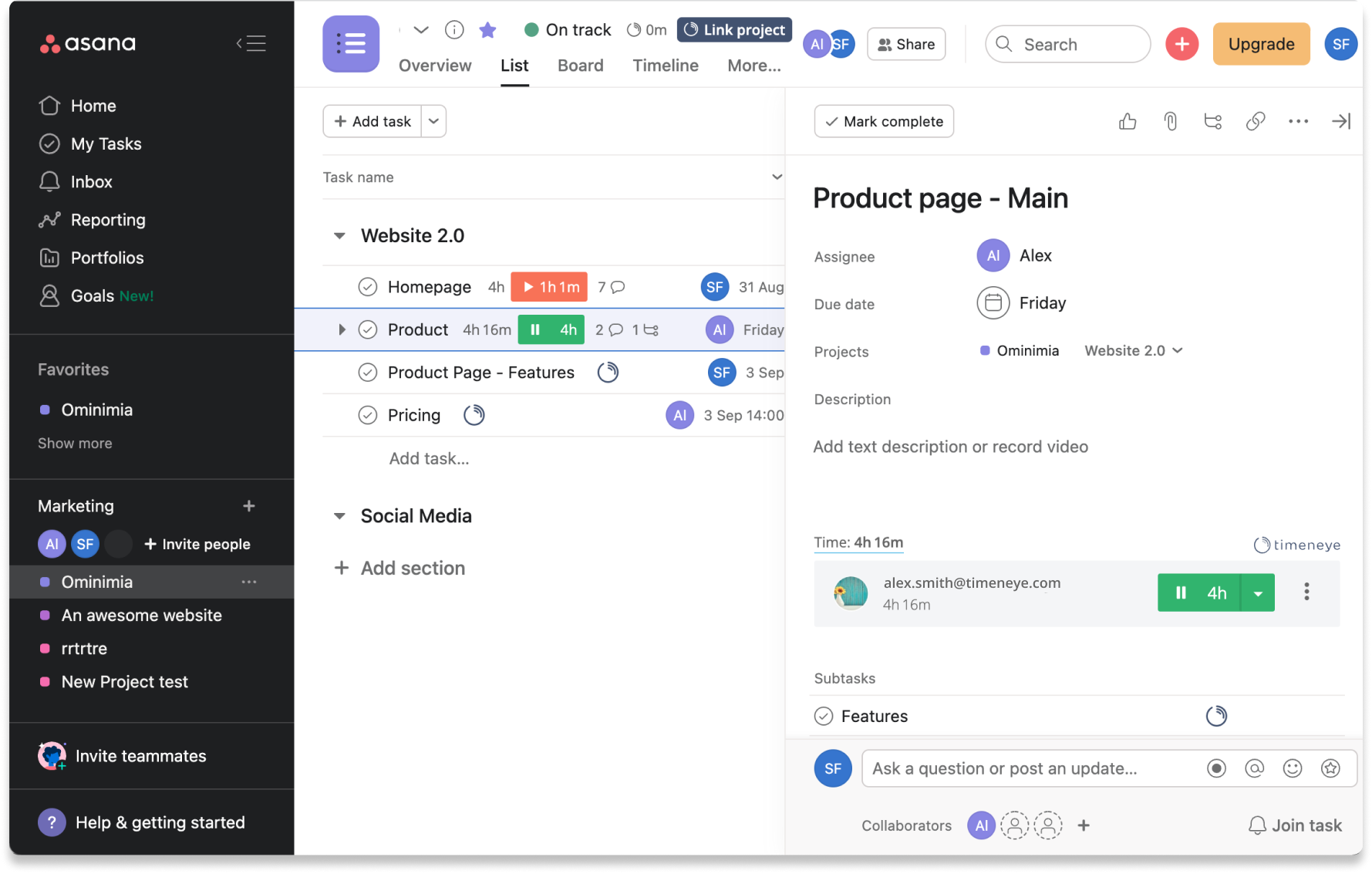Collapse the Social Media section
Screen dimensions: 1372x874
(339, 516)
